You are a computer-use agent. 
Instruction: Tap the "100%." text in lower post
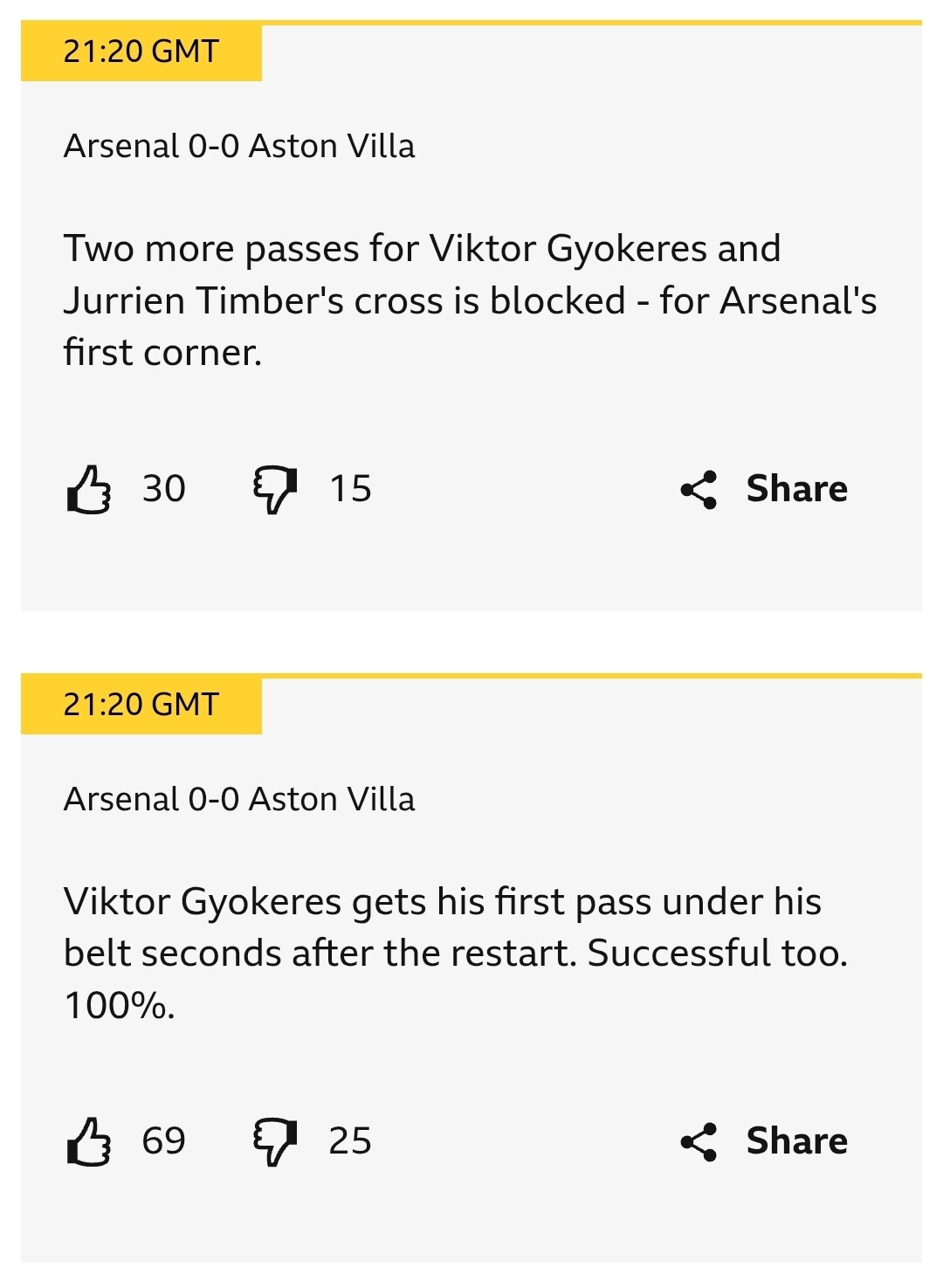click(x=120, y=1005)
